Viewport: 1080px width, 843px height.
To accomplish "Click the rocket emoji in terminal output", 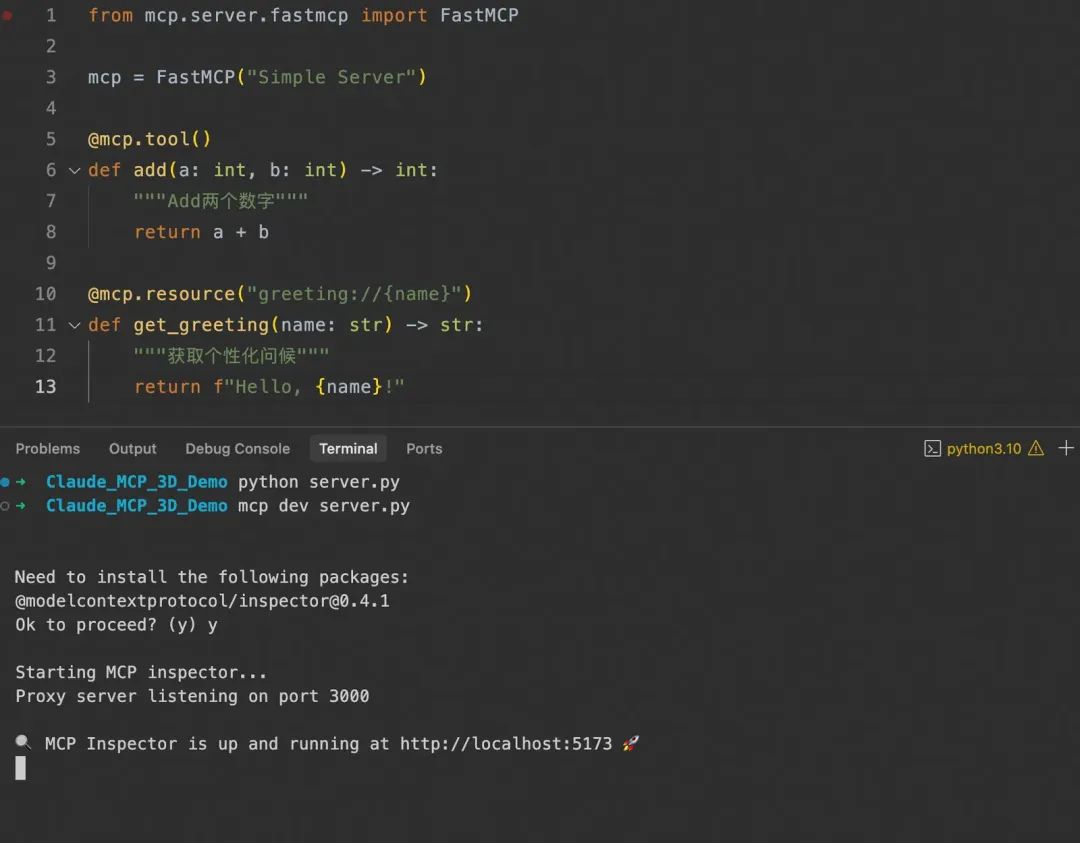I will (x=630, y=743).
